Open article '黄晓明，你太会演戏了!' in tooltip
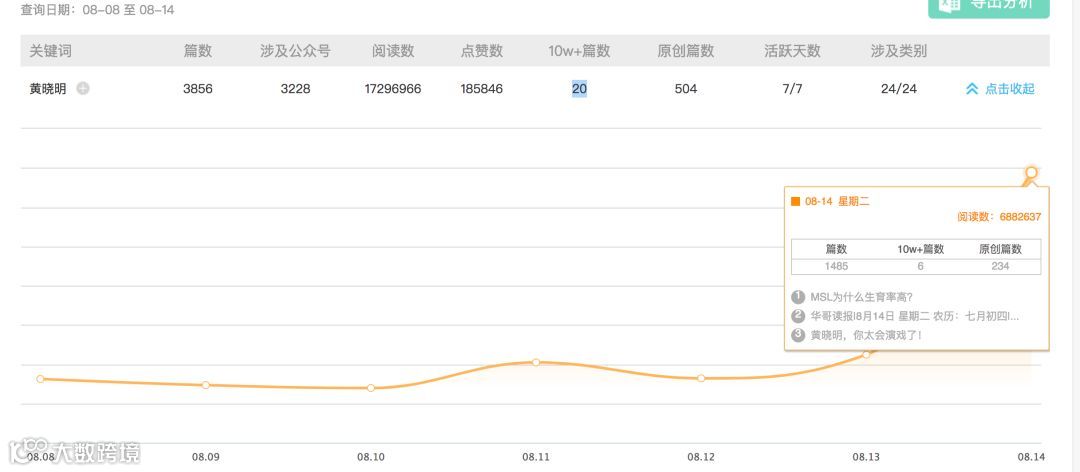The image size is (1080, 472). [866, 336]
